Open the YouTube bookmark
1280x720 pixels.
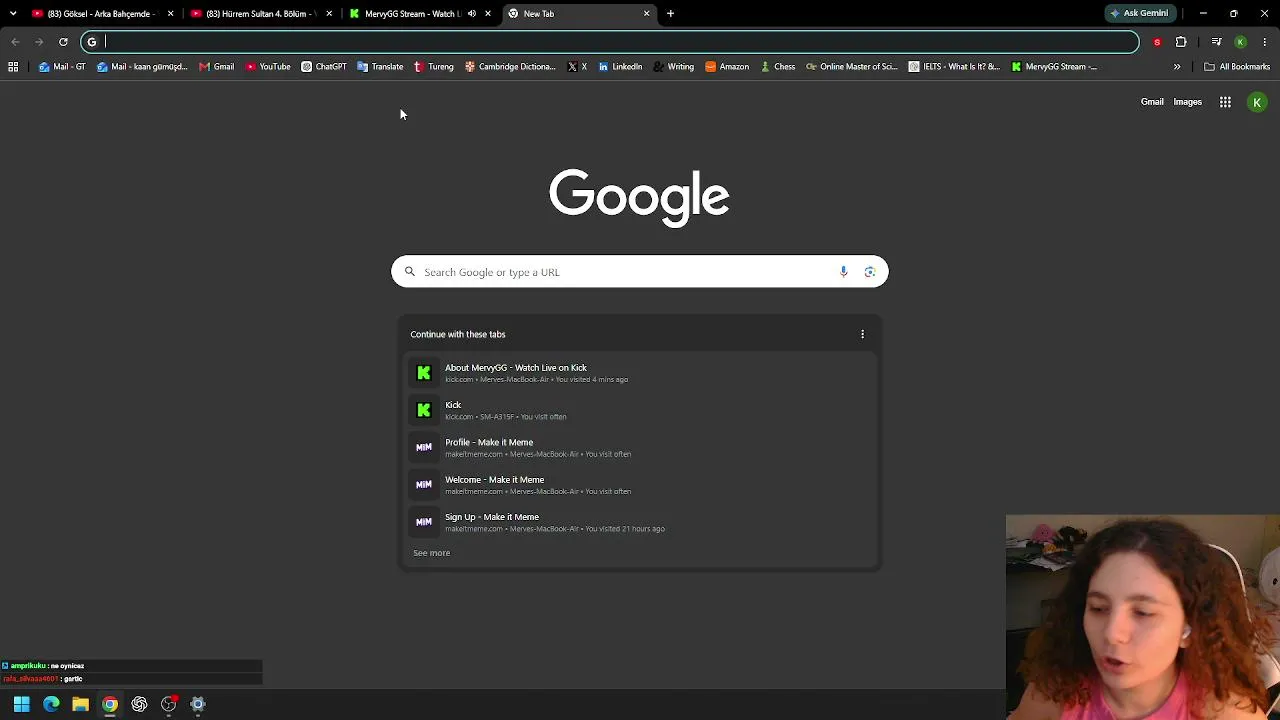click(x=267, y=67)
